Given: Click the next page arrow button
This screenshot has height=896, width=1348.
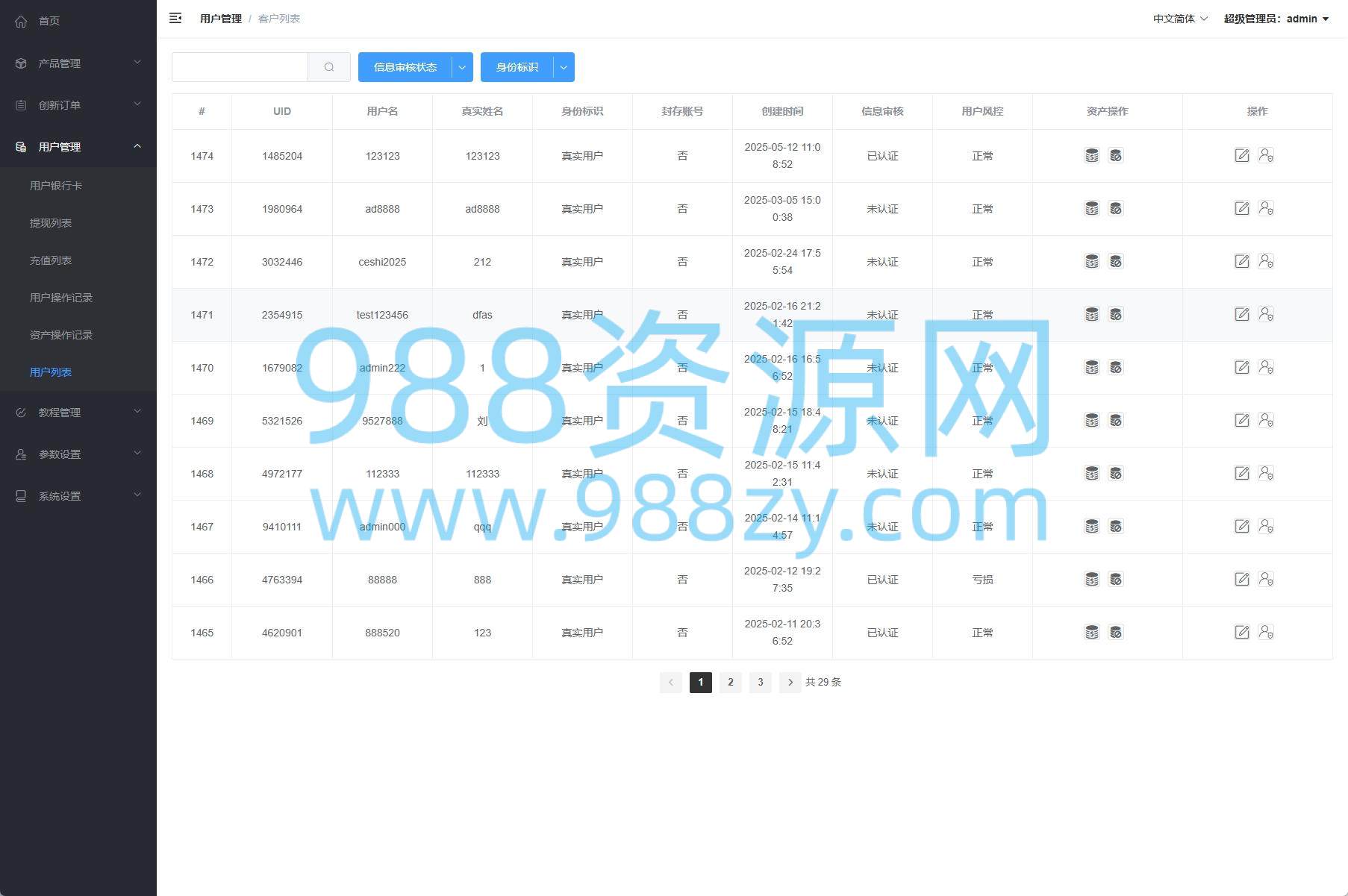Looking at the screenshot, I should (x=790, y=682).
